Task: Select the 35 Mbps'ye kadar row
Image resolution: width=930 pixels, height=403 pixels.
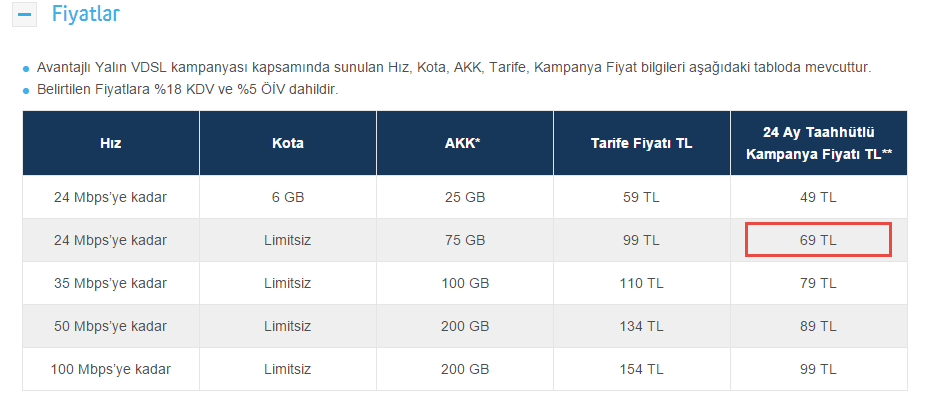Action: 111,283
